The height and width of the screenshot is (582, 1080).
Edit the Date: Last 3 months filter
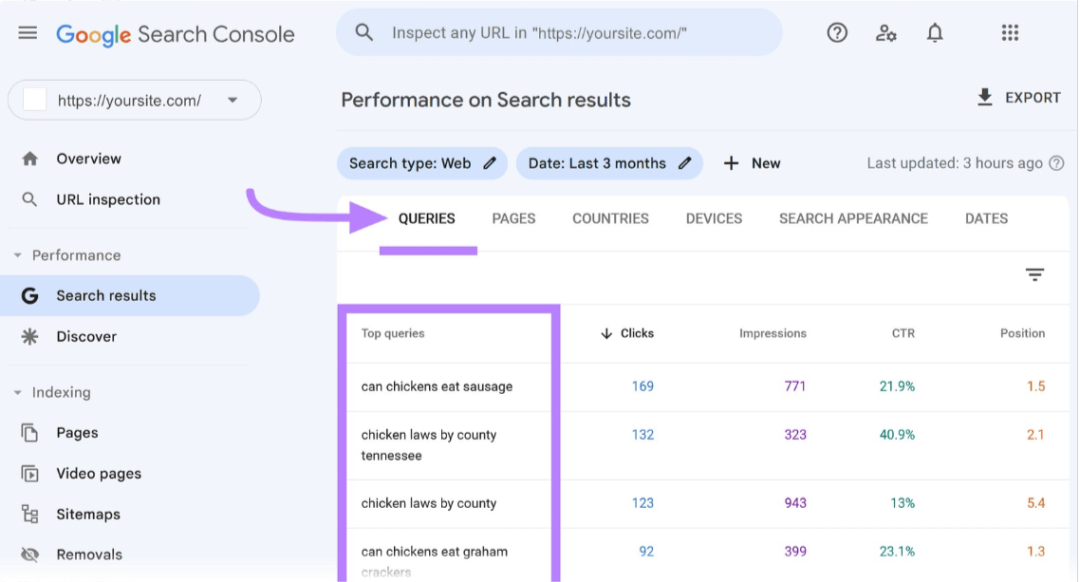tap(610, 163)
